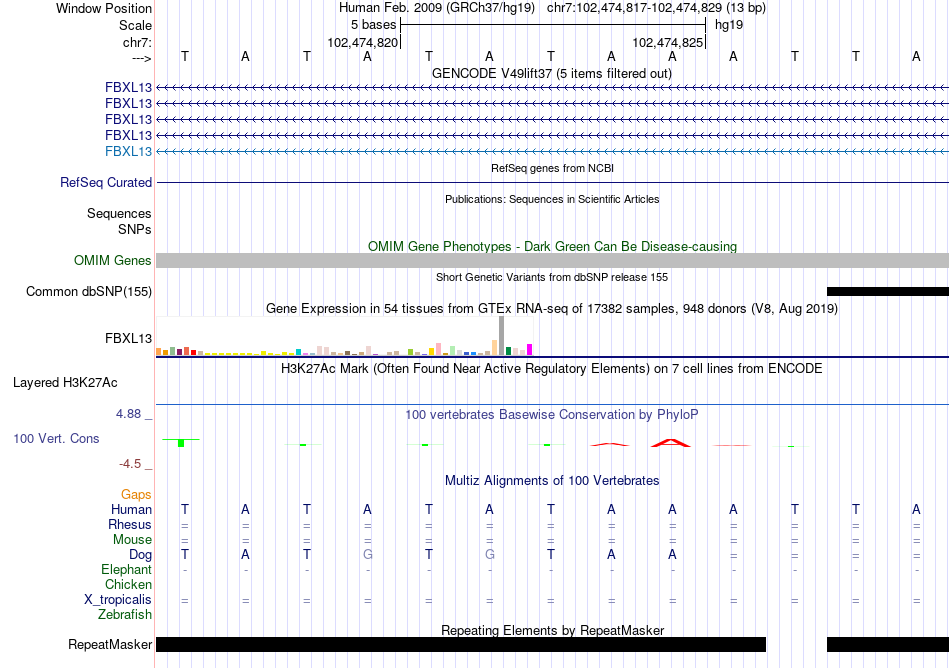Click the Chicken species label
The image size is (950, 668).
(x=128, y=584)
